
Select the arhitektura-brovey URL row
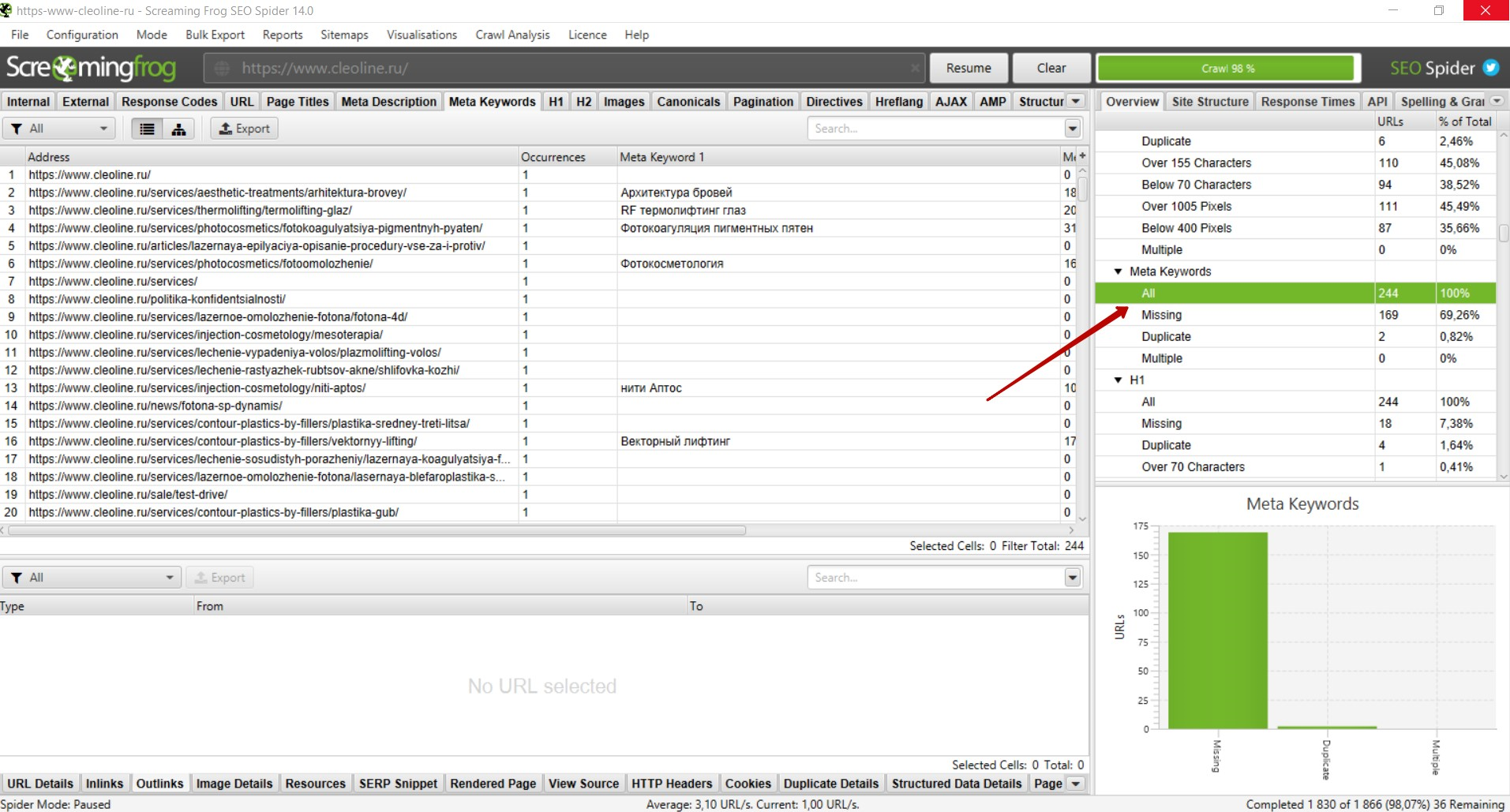point(539,193)
